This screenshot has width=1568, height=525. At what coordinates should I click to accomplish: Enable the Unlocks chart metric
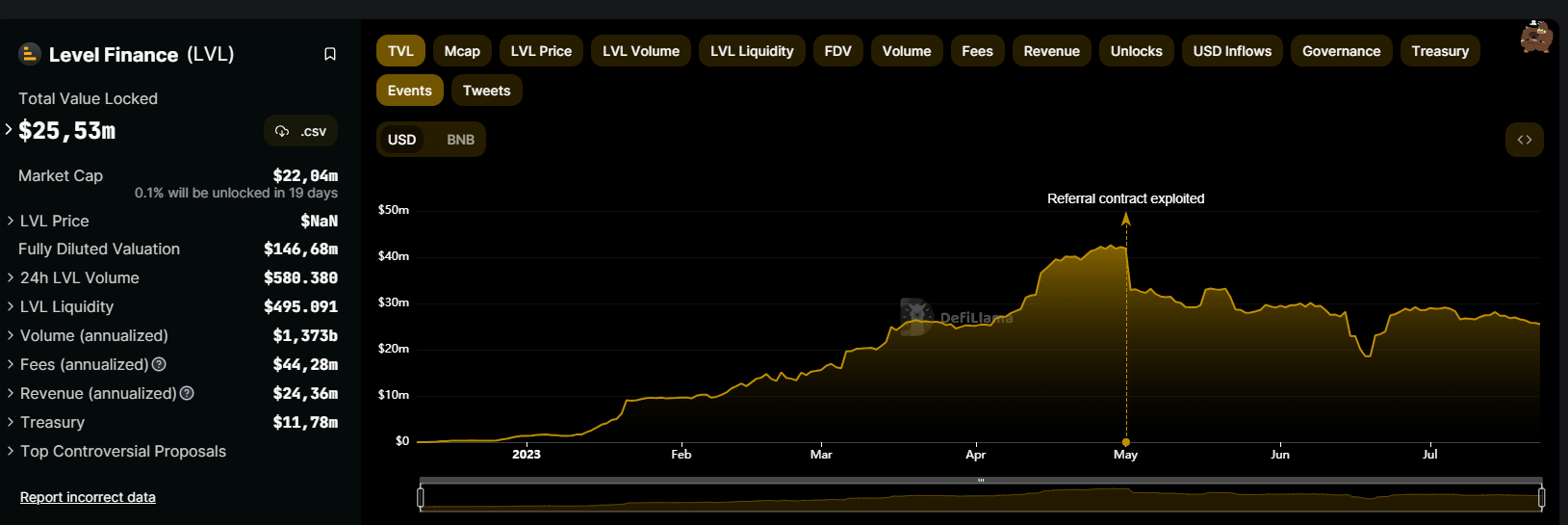(1137, 51)
